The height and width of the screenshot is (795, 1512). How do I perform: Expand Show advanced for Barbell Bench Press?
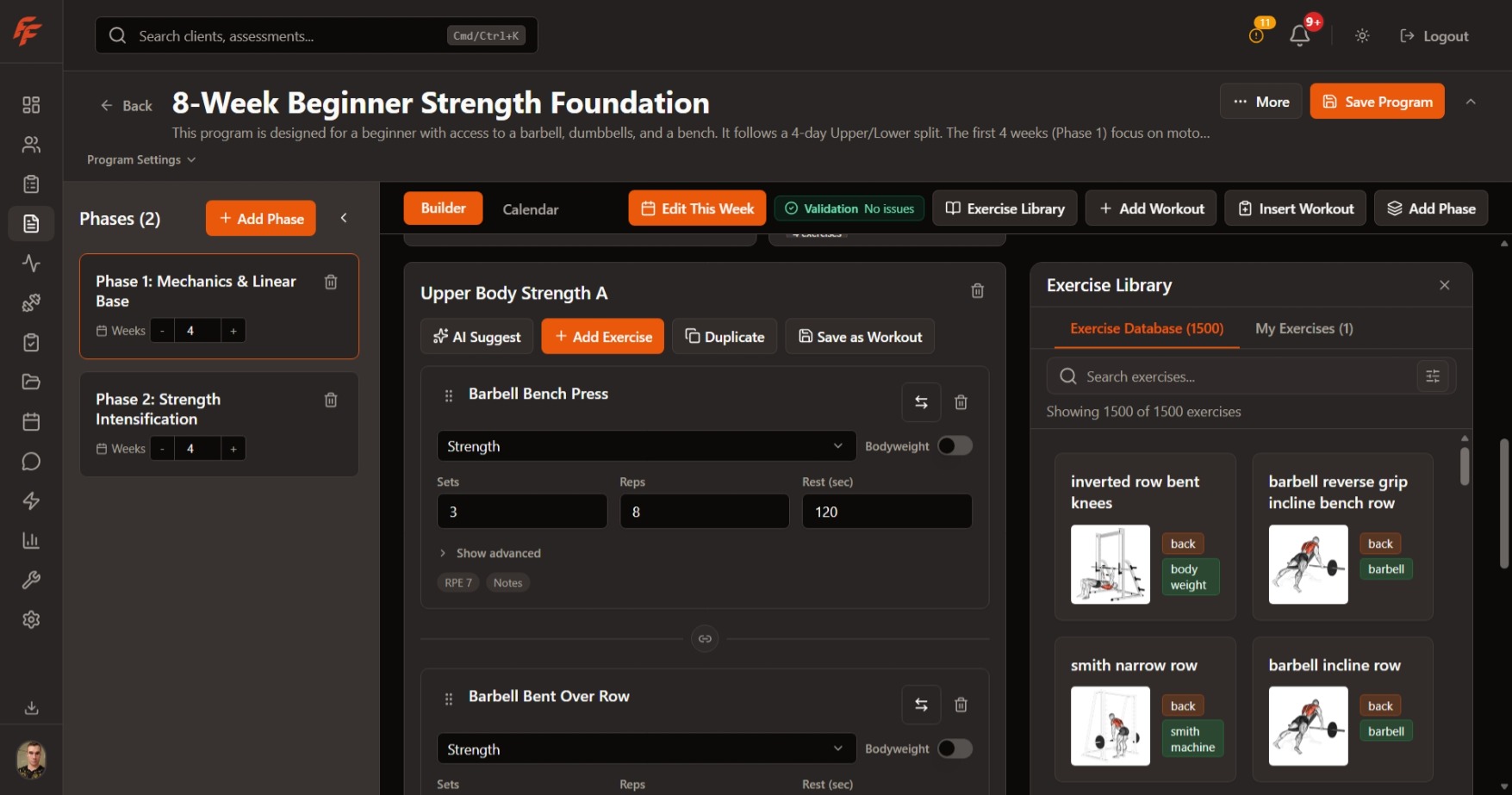(489, 553)
